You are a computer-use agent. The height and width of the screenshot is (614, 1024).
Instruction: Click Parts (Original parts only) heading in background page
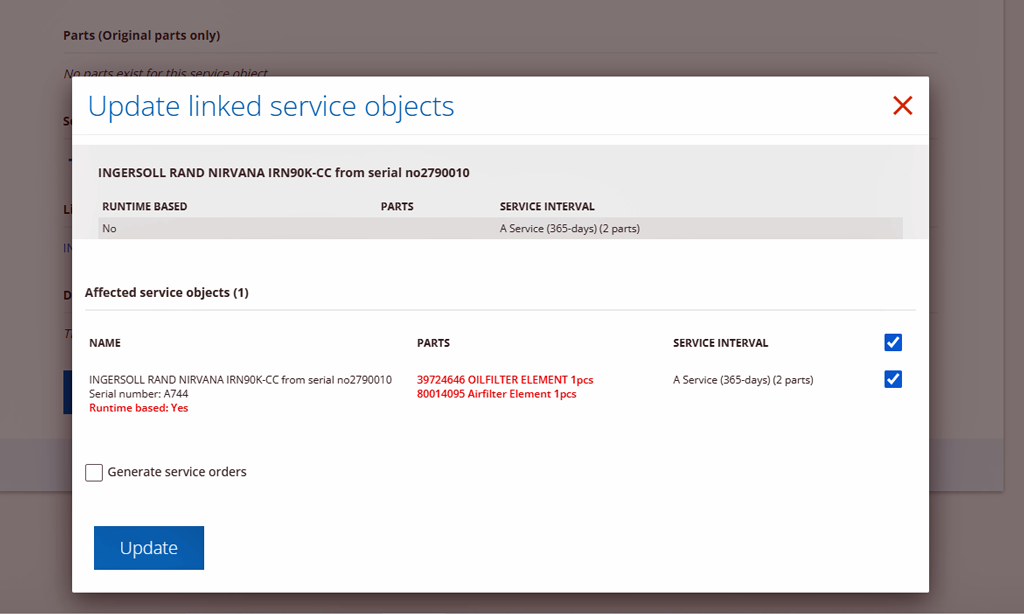point(142,35)
